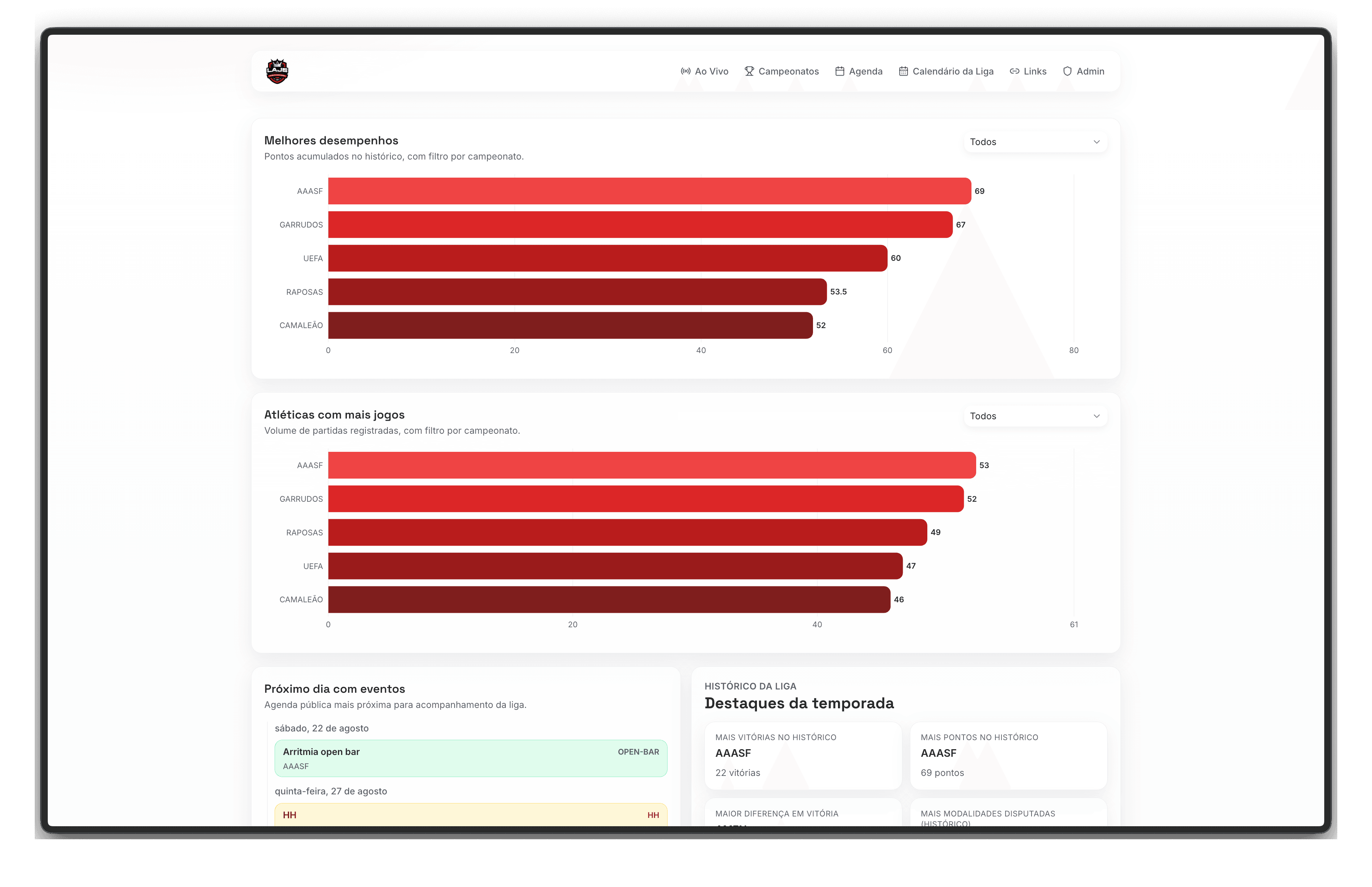Image resolution: width=1372 pixels, height=887 pixels.
Task: Click the RAPOSAS bar with 49 games
Action: (627, 532)
